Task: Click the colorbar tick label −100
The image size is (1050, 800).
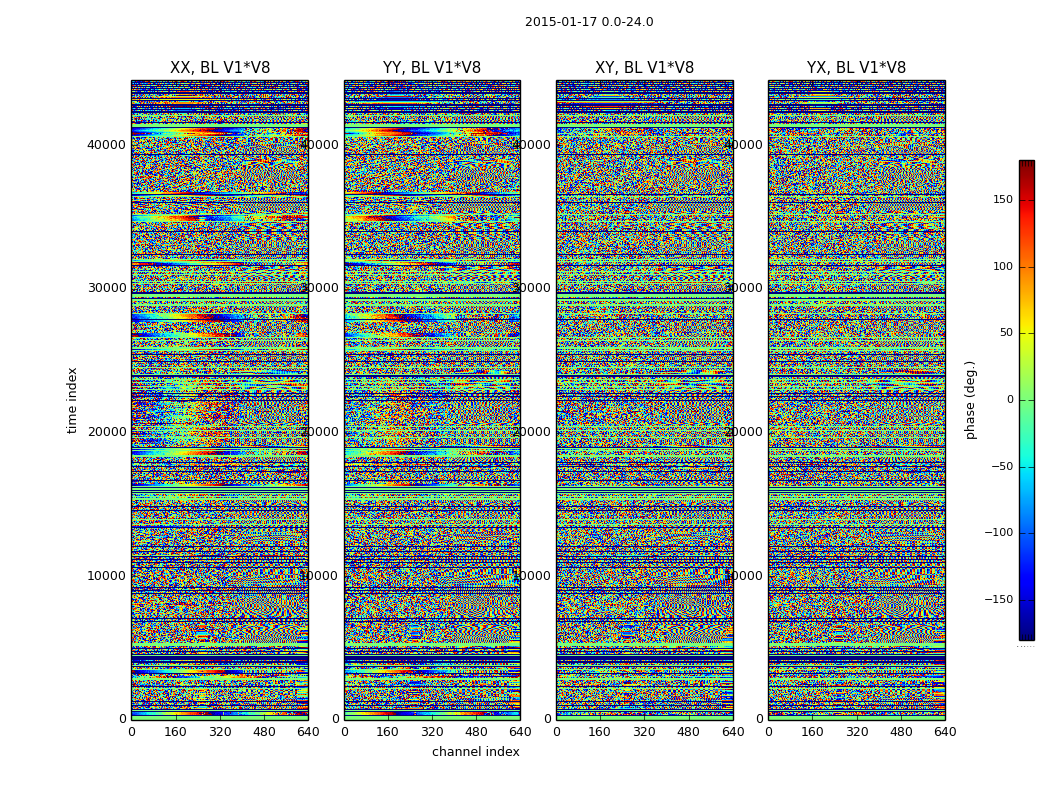Action: click(x=999, y=532)
